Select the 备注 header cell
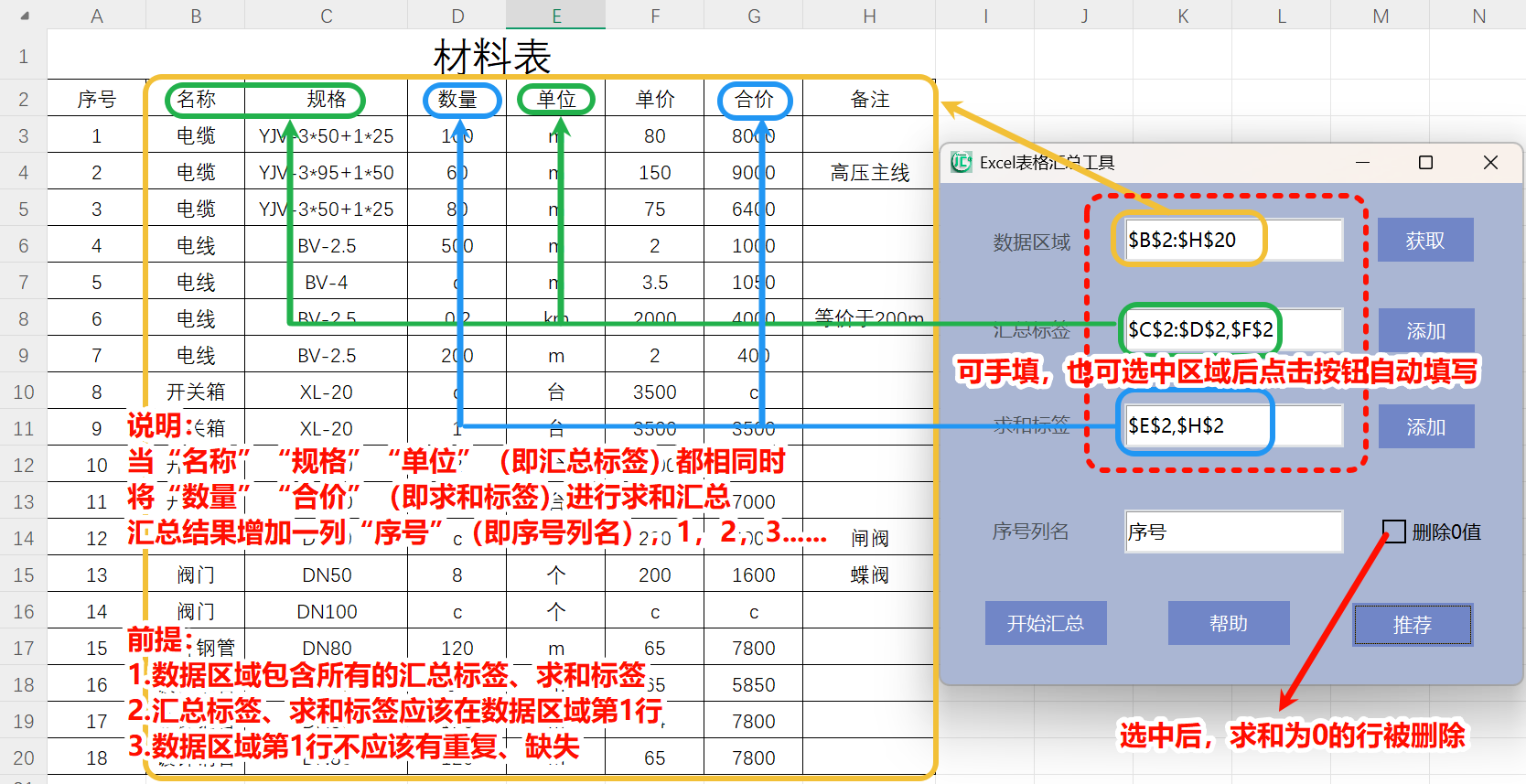The width and height of the screenshot is (1526, 784). click(869, 99)
